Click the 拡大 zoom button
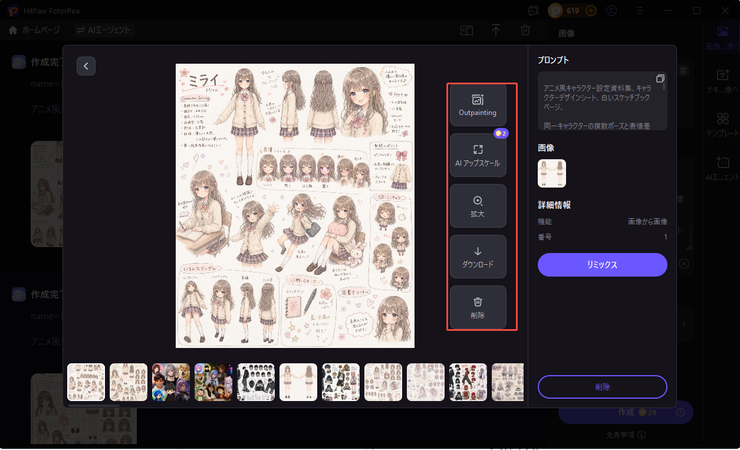This screenshot has width=740, height=450. click(x=478, y=206)
